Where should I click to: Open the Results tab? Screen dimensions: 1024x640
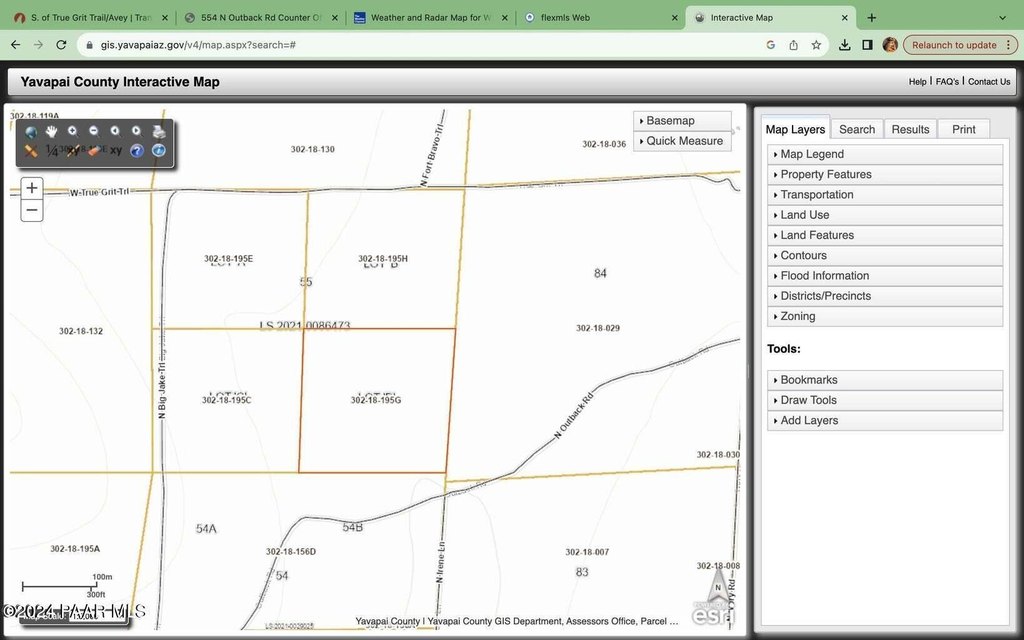point(910,129)
